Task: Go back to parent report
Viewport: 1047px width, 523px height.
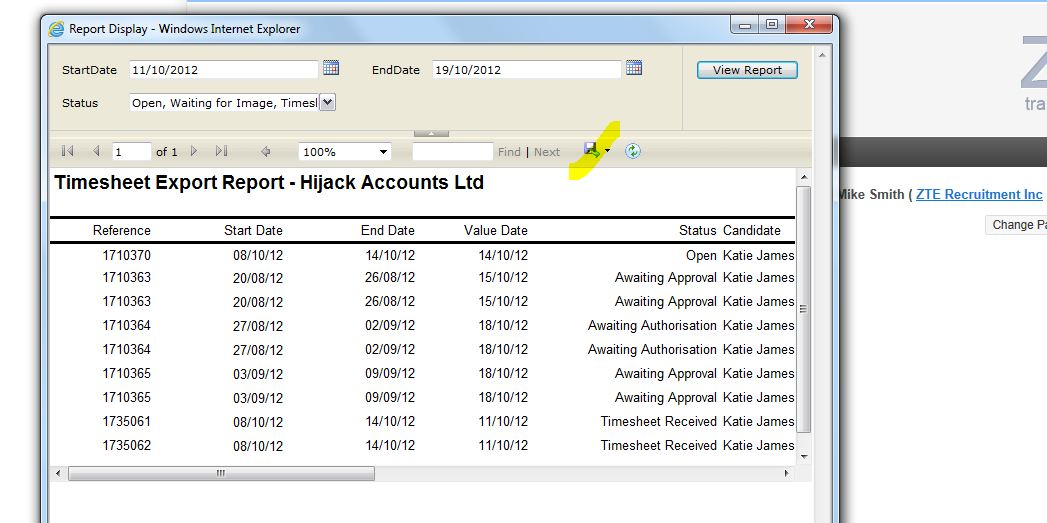Action: pyautogui.click(x=265, y=152)
